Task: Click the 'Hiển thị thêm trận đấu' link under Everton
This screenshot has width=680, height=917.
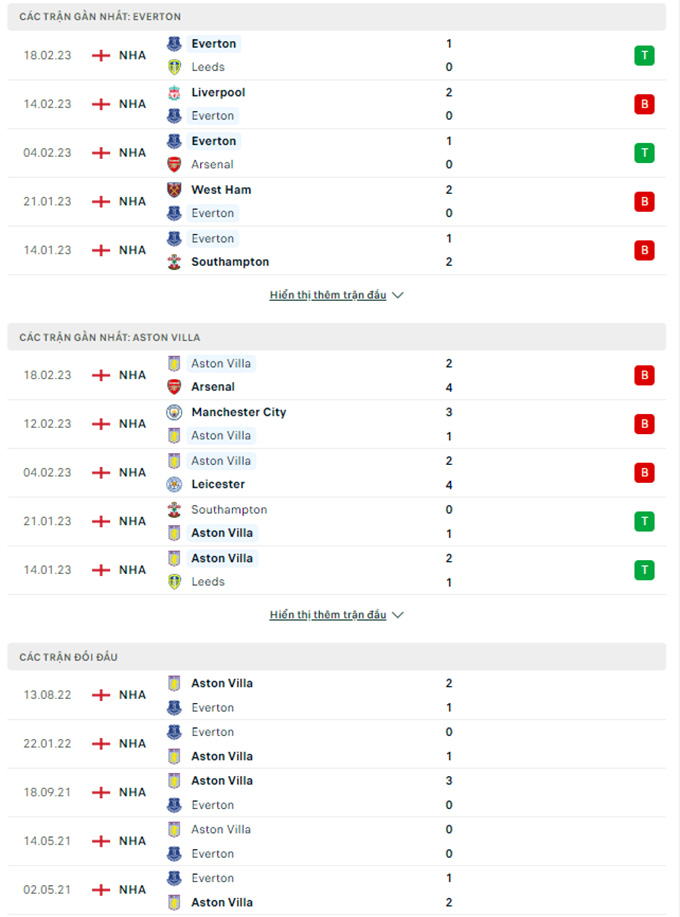Action: tap(328, 295)
